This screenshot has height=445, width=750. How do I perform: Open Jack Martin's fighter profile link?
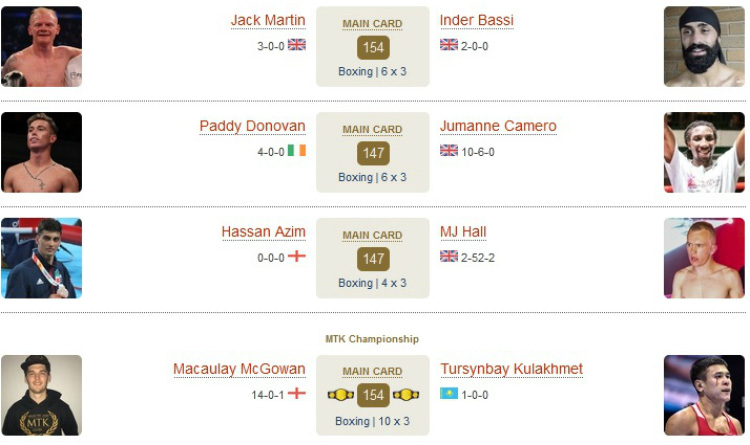point(268,21)
